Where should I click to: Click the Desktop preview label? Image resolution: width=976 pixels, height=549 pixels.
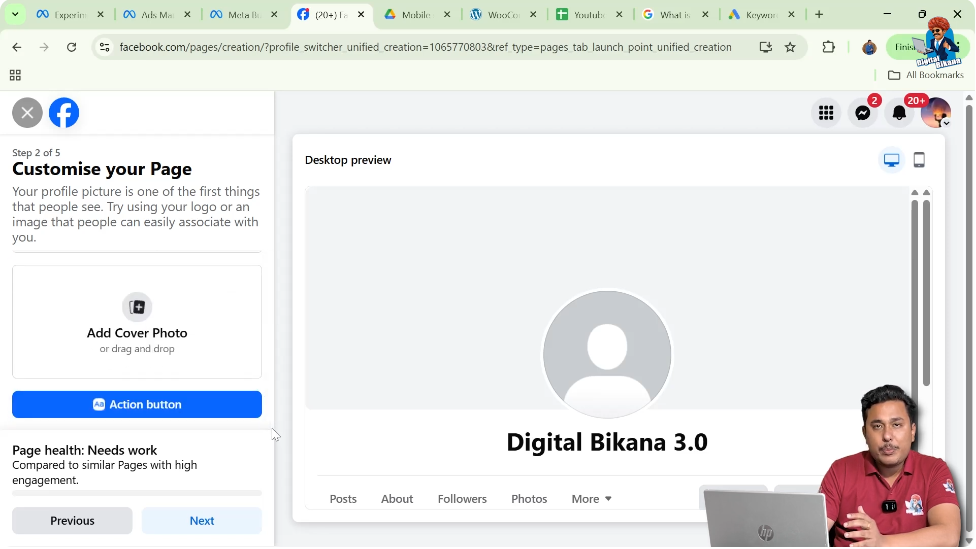pos(348,160)
